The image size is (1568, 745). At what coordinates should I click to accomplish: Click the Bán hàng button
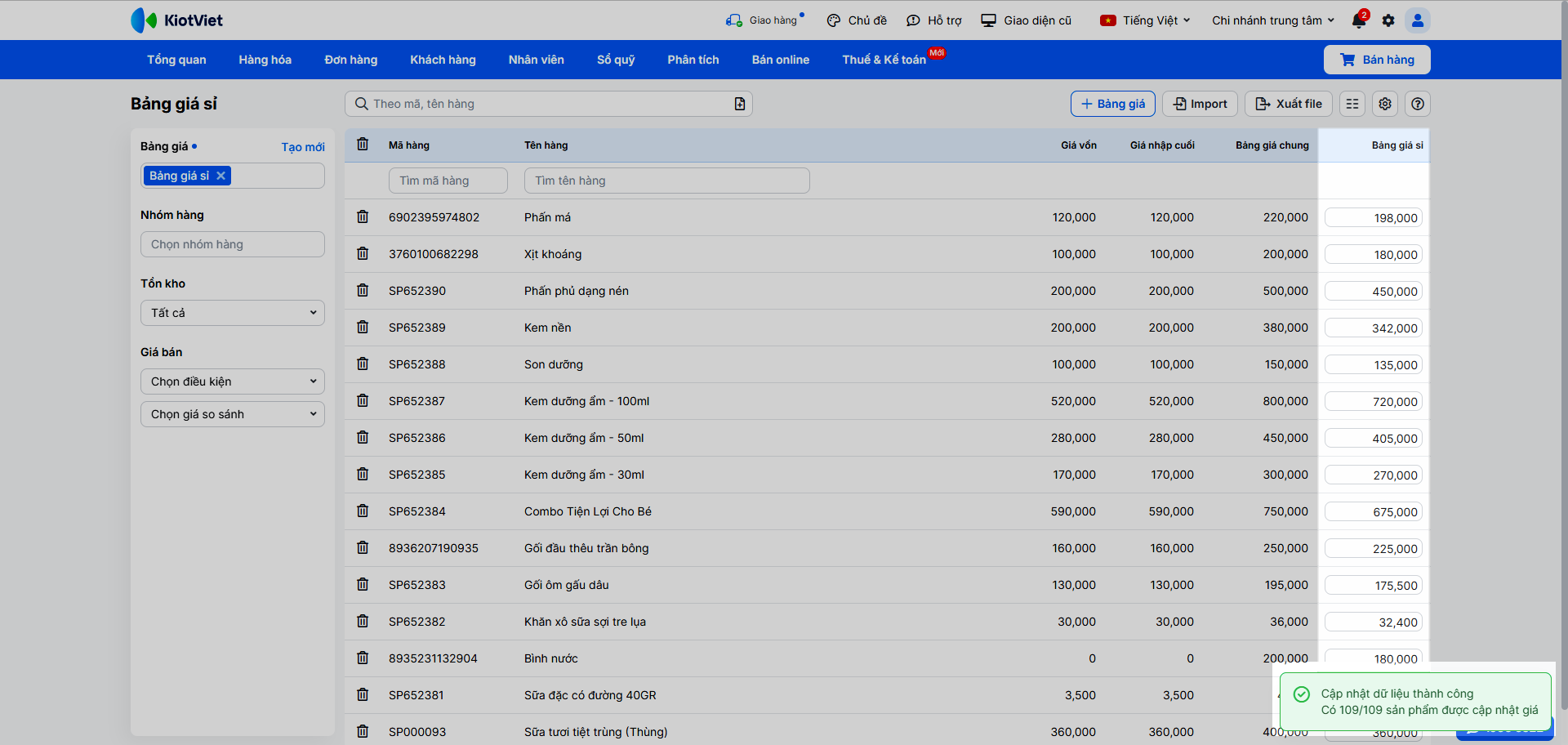[1377, 60]
